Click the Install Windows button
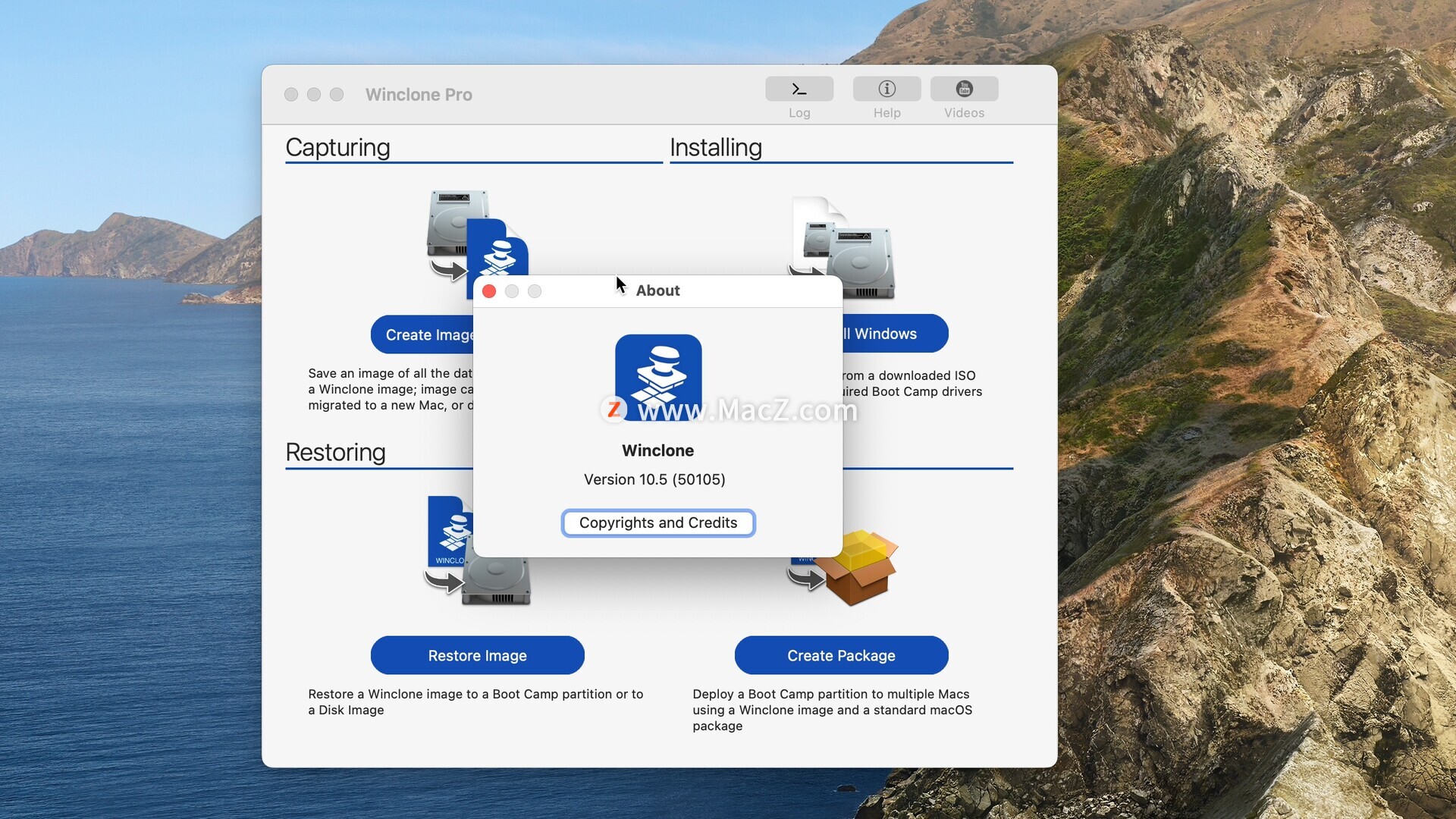The width and height of the screenshot is (1456, 819). click(895, 334)
